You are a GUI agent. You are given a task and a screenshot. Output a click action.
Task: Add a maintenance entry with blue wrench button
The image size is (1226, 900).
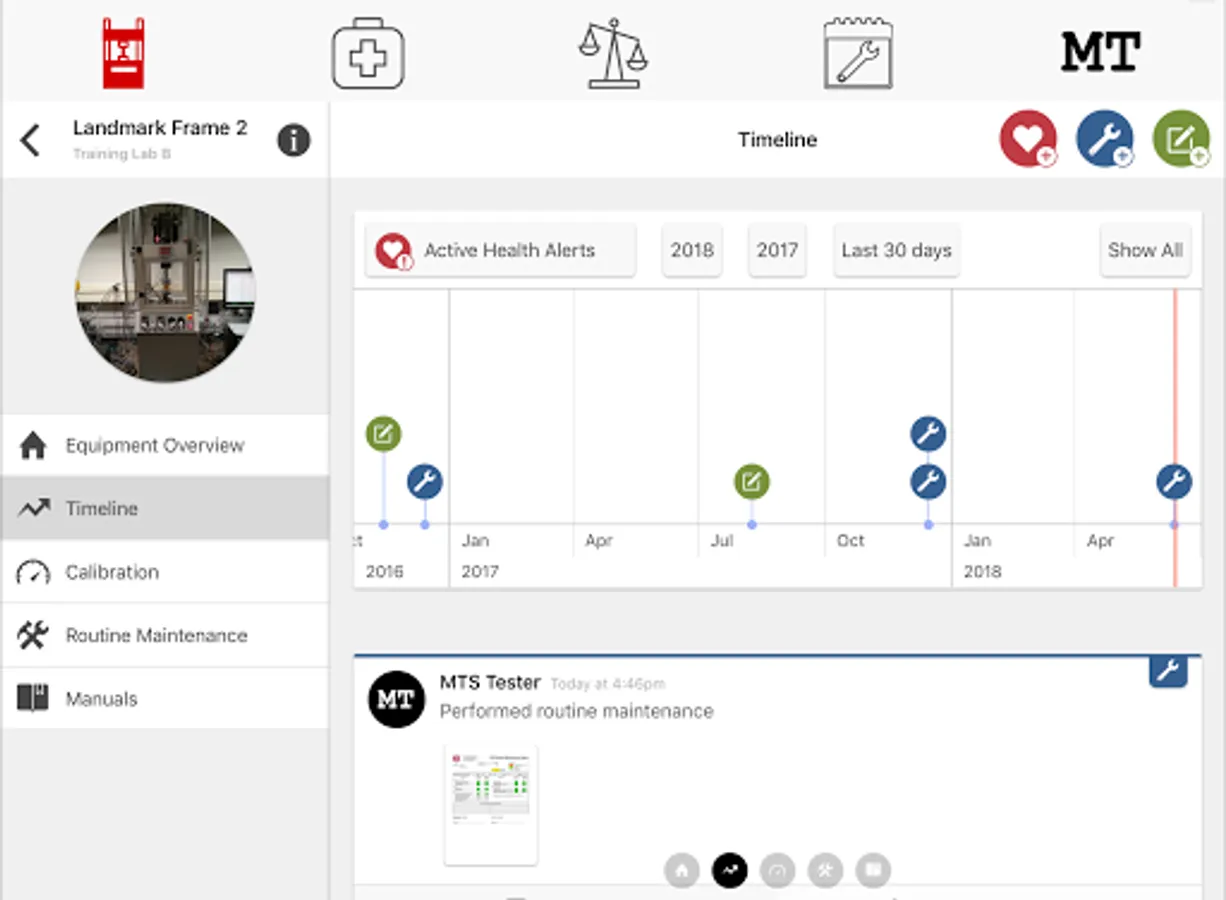(x=1105, y=139)
